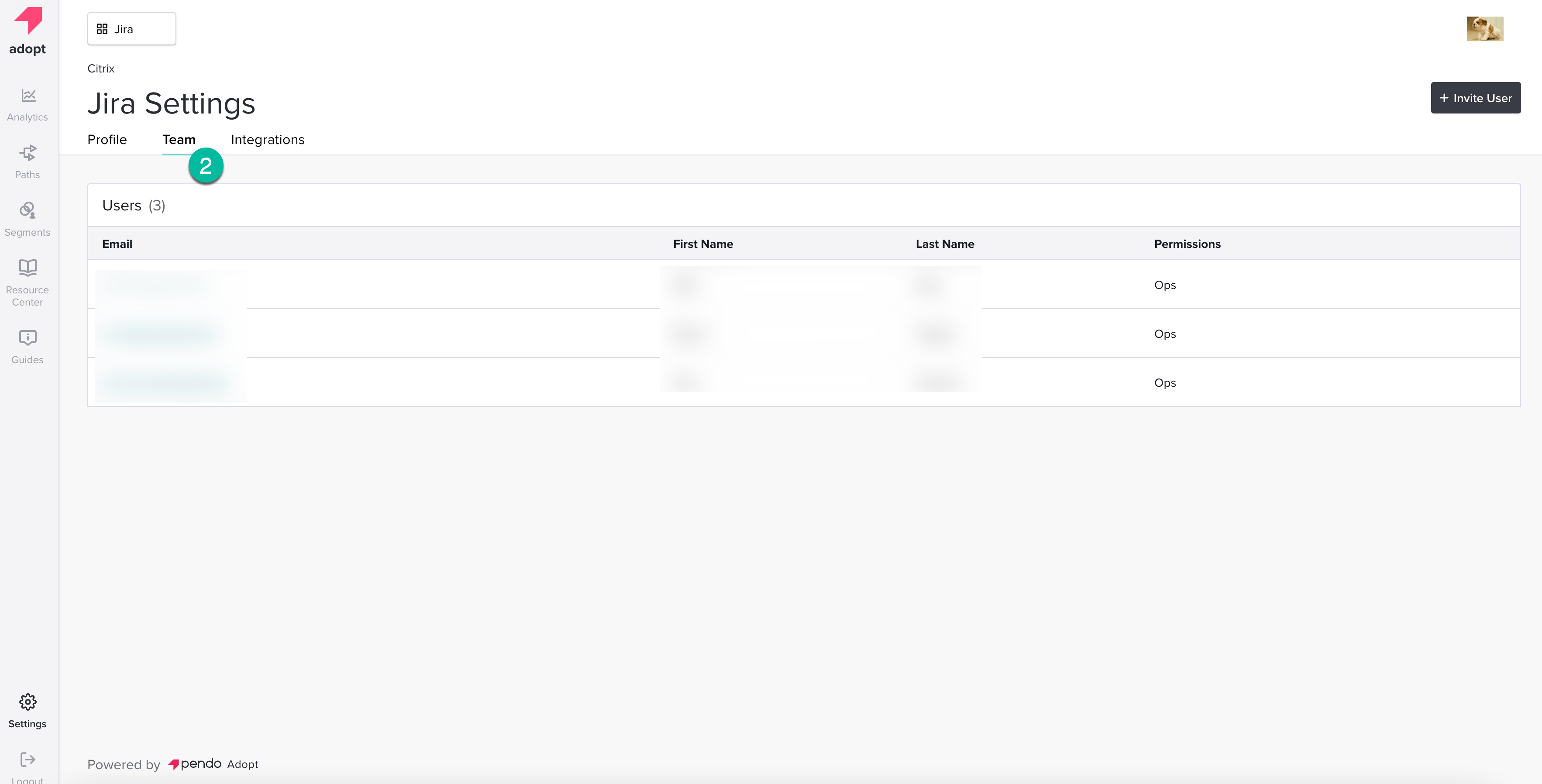
Task: Click the Users (3) heading
Action: coord(134,205)
